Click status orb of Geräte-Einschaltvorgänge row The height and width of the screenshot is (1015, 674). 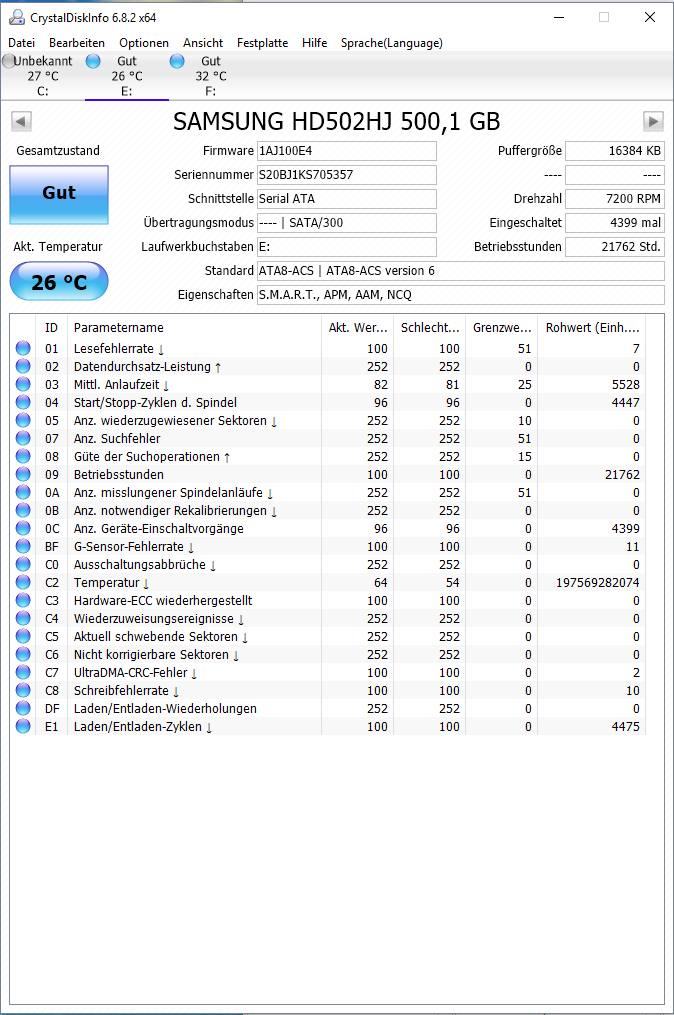click(x=23, y=528)
